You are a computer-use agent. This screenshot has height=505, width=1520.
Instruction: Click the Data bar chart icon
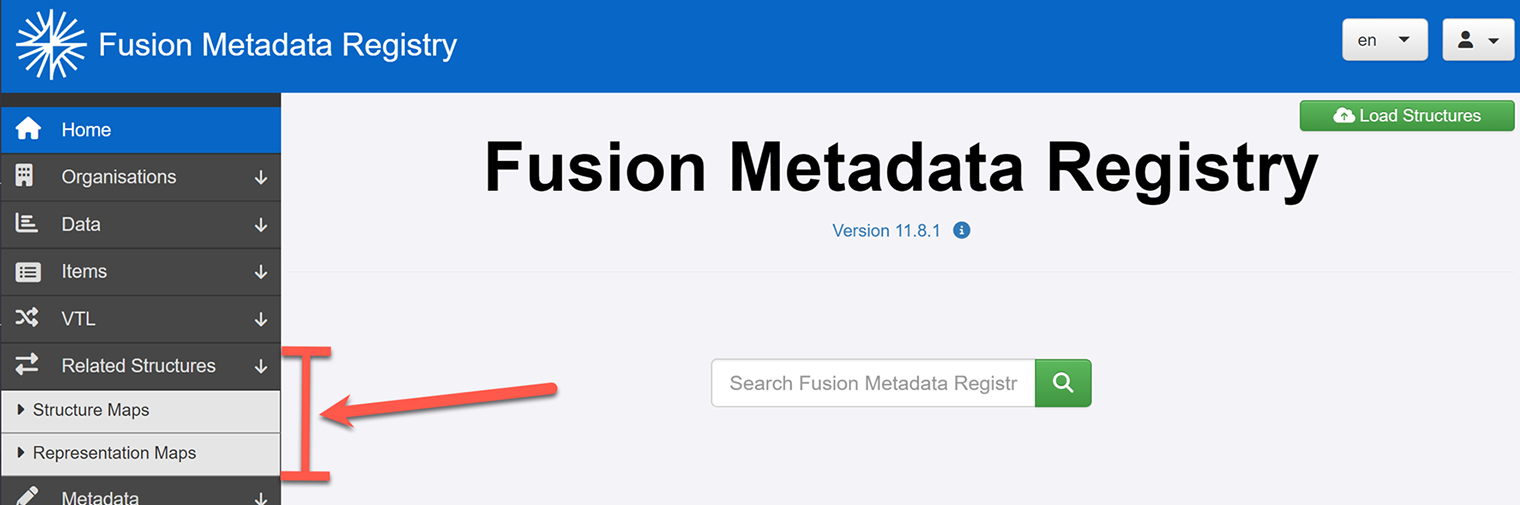(x=27, y=224)
